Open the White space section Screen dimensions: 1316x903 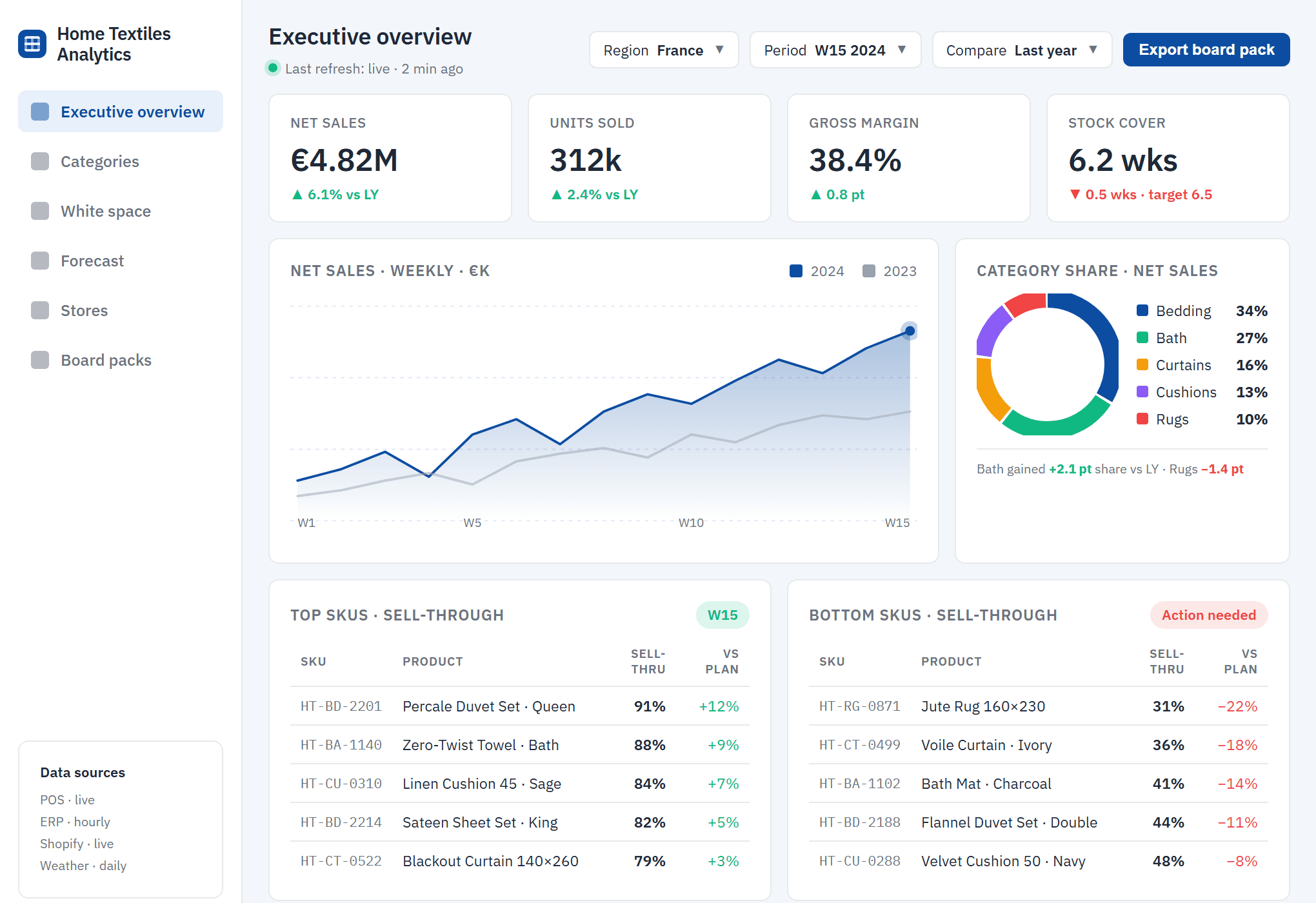121,211
